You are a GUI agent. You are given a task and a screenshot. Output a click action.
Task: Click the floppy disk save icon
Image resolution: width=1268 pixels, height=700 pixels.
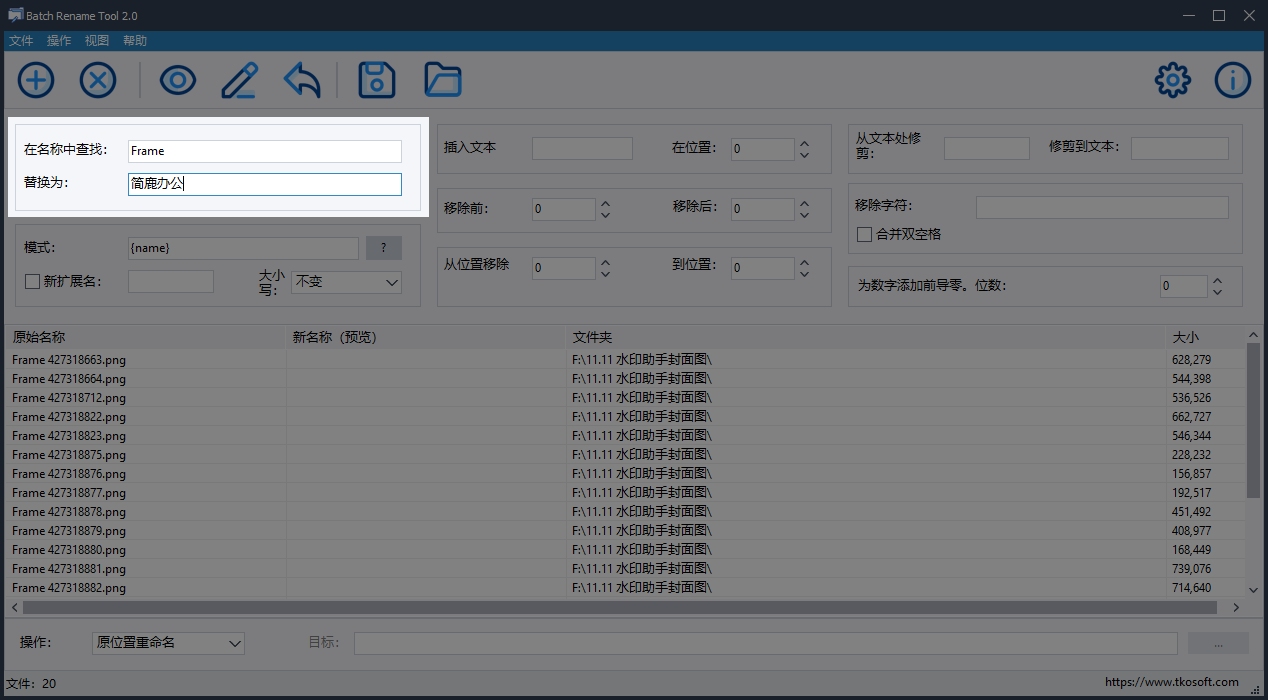tap(377, 80)
